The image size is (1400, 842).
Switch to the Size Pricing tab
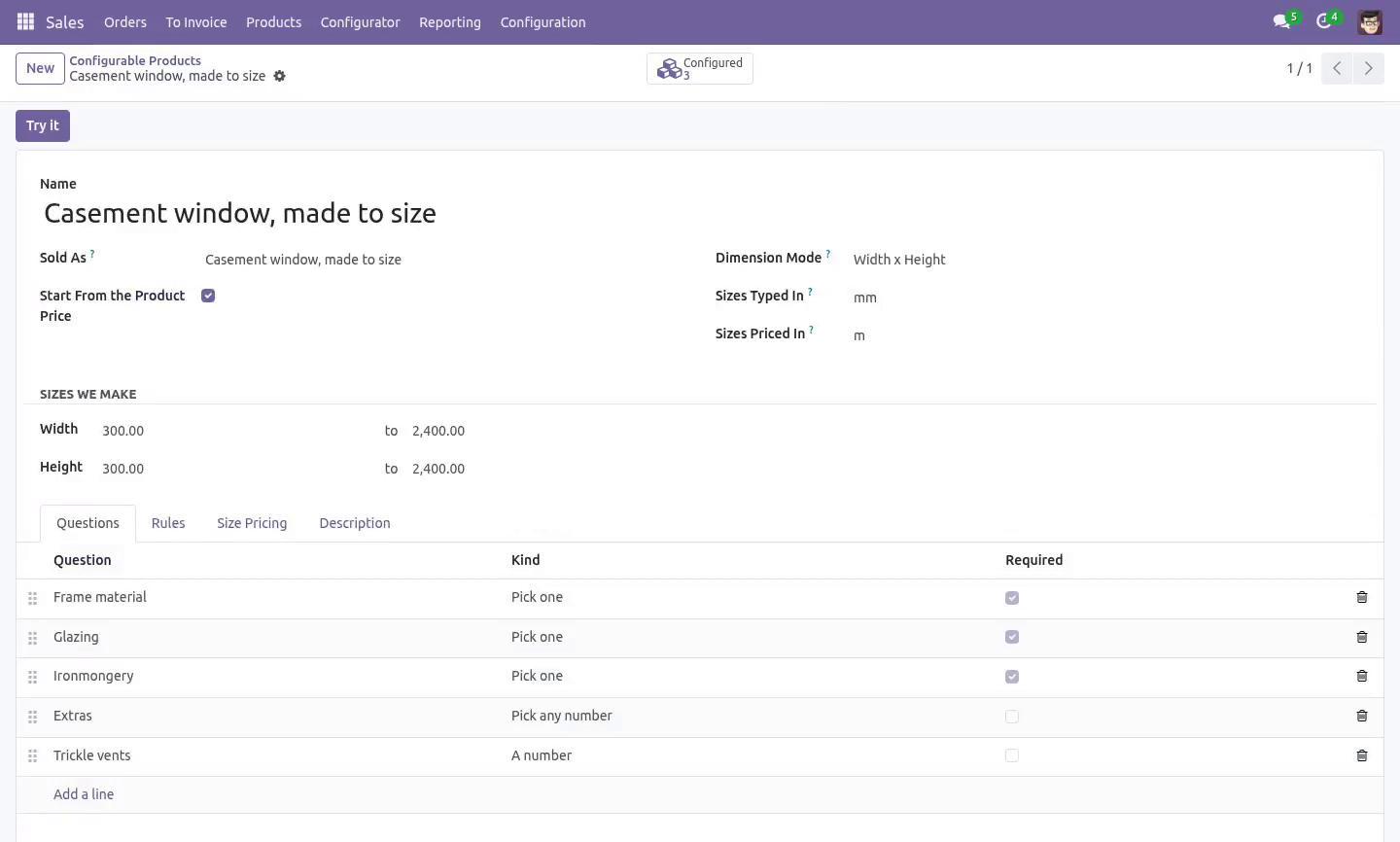tap(252, 523)
